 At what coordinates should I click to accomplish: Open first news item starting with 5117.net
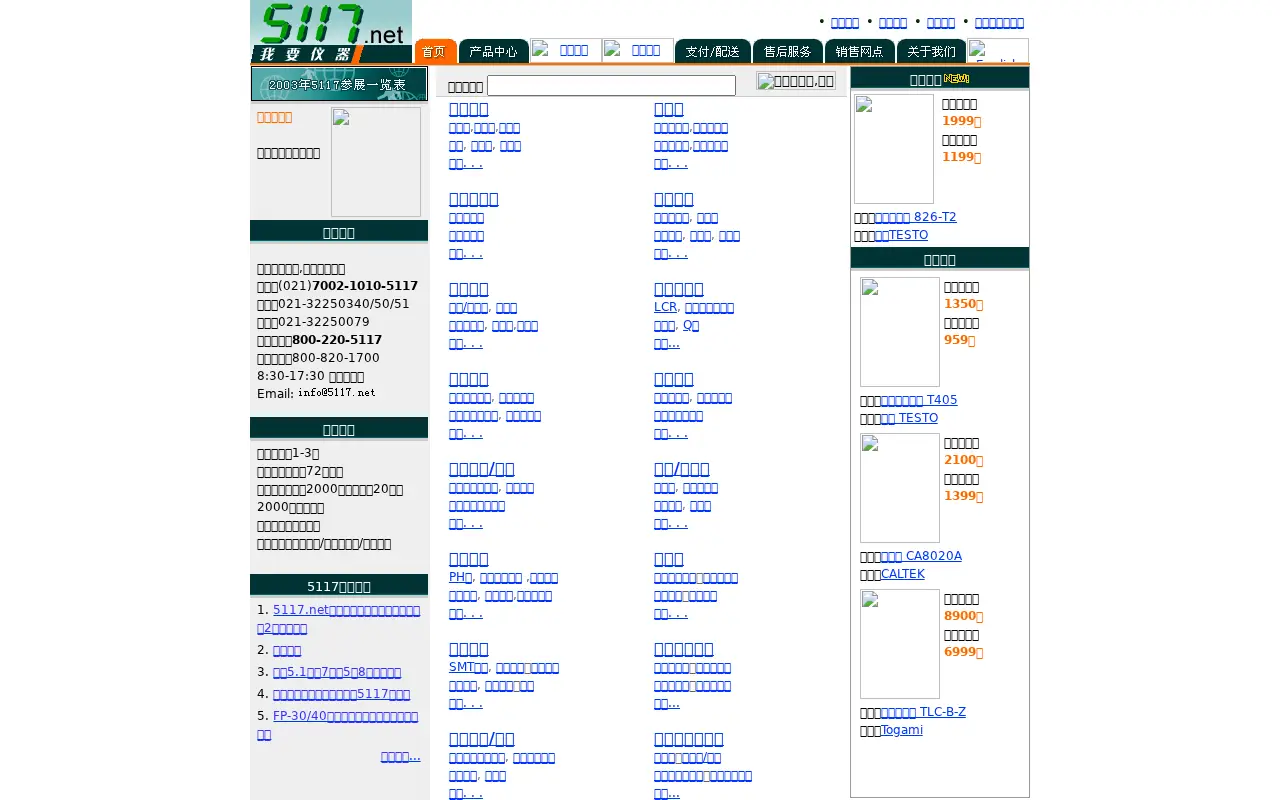pyautogui.click(x=339, y=619)
